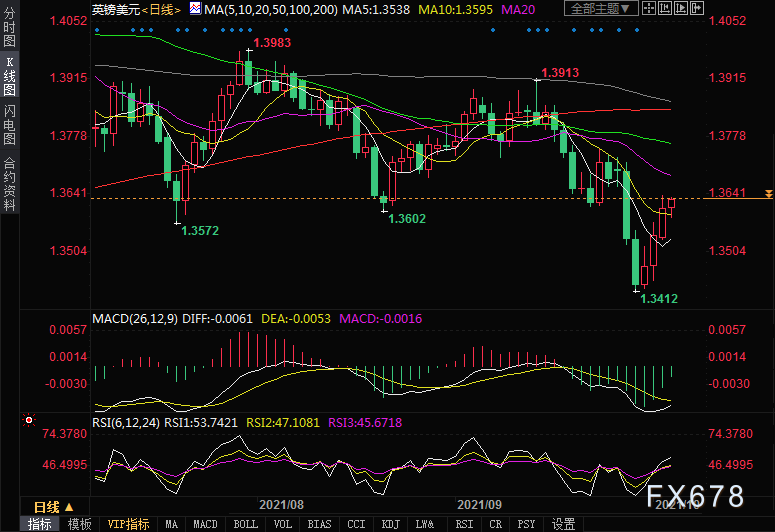
Task: Click the play/replay chart icon in the top toolbar
Action: coord(681,8)
